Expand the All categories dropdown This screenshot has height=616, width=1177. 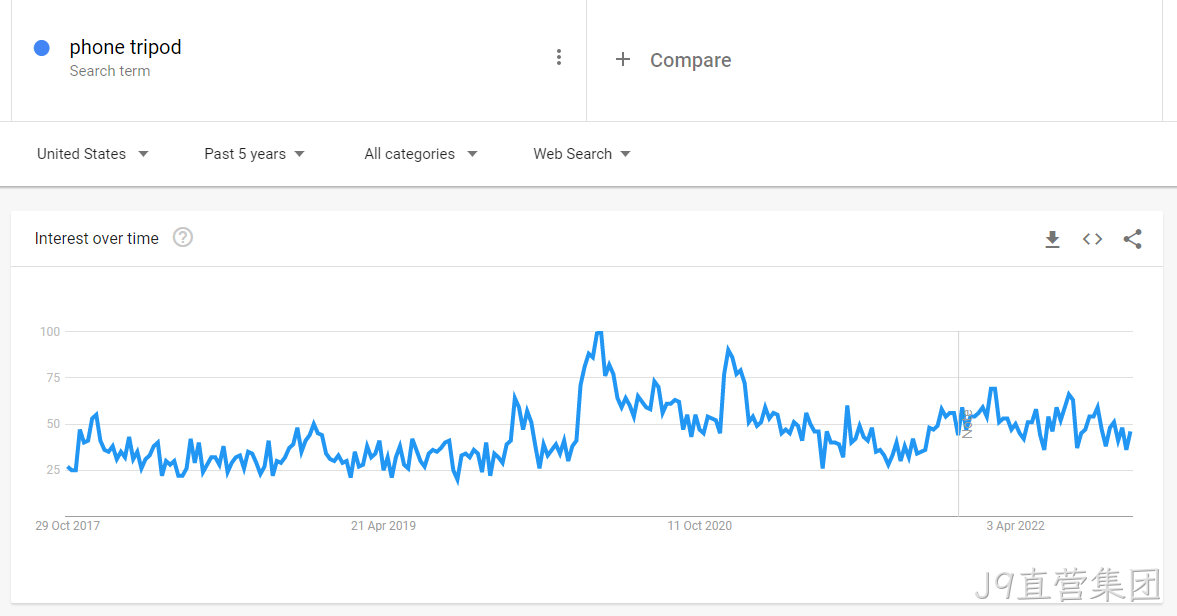pos(420,154)
